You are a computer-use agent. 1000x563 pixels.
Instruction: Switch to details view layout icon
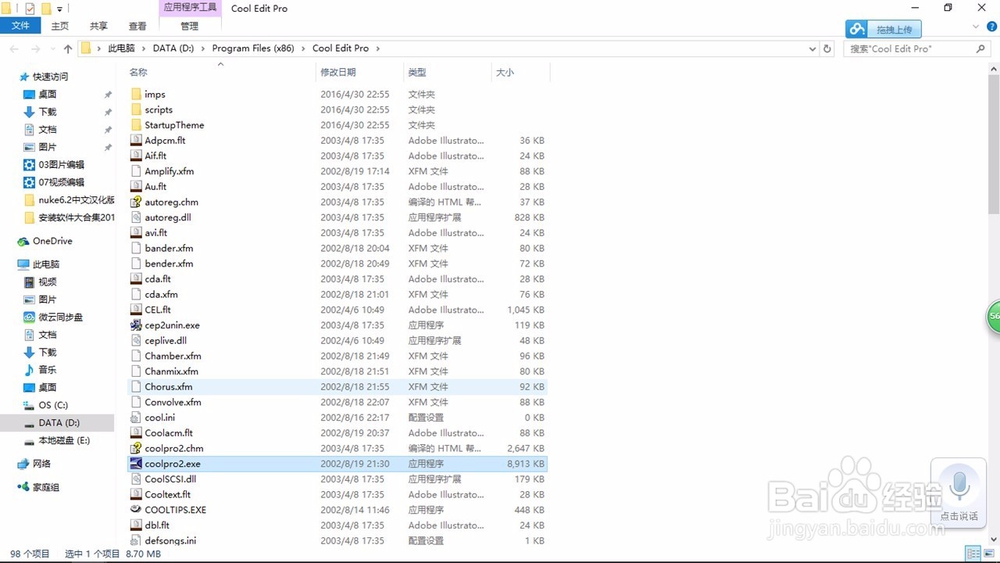tap(973, 553)
